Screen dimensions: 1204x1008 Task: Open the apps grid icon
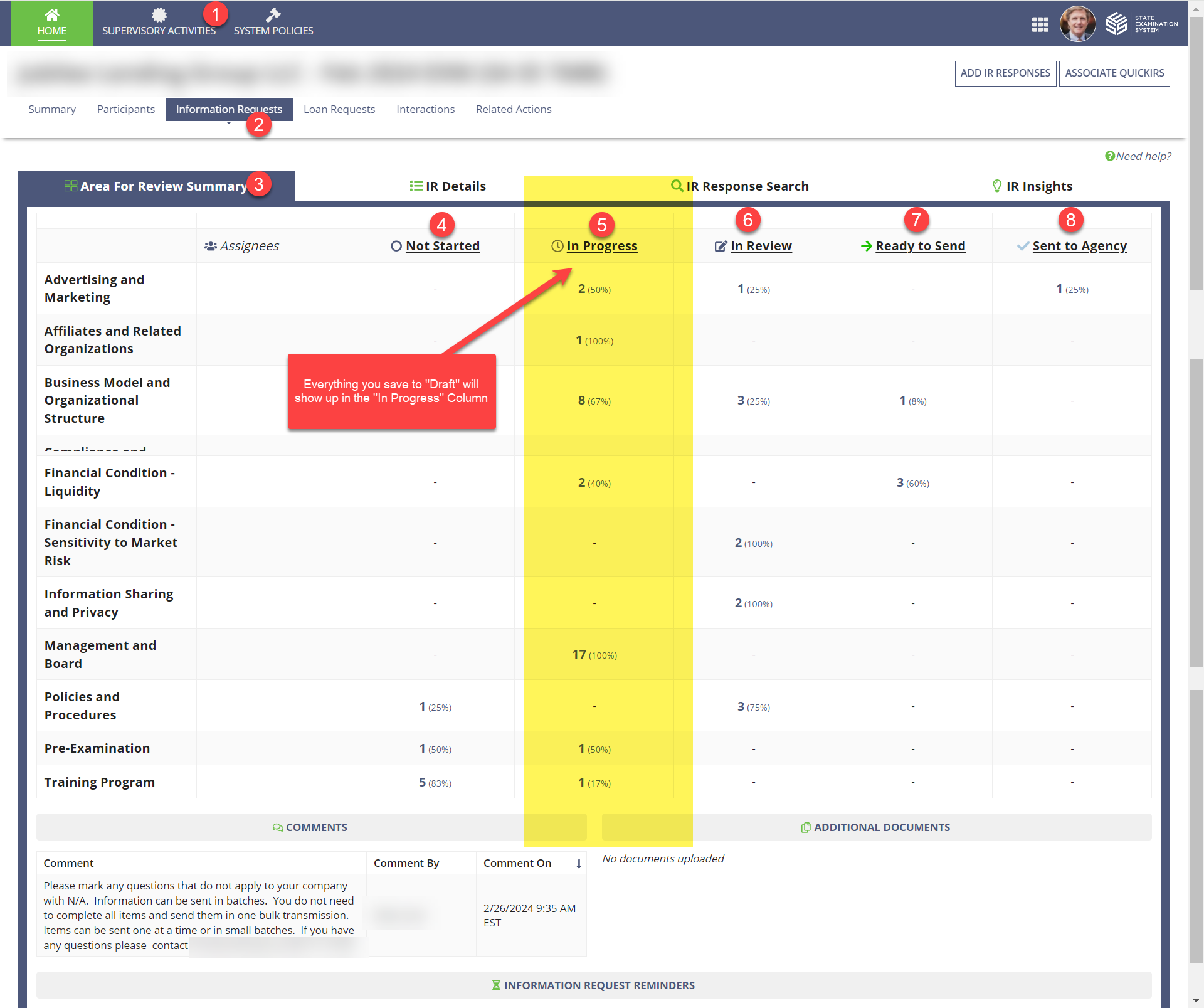point(1040,24)
